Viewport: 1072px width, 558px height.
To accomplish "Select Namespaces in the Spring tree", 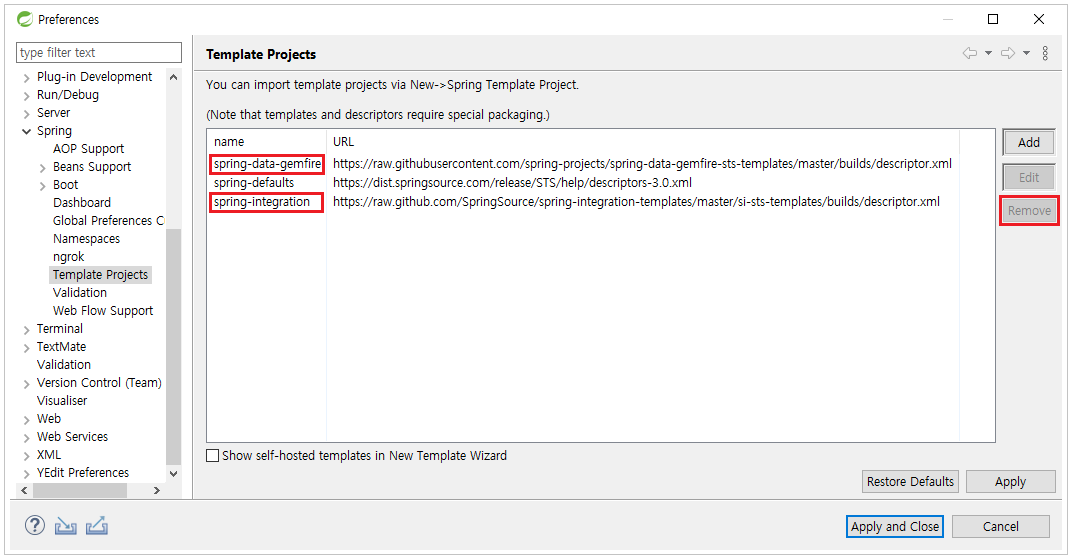I will pos(86,239).
